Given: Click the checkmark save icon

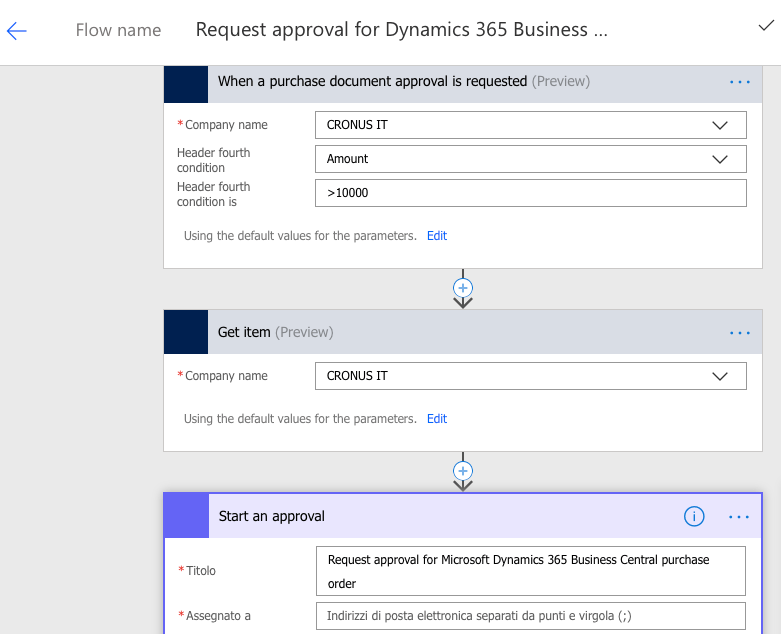Looking at the screenshot, I should [x=766, y=27].
